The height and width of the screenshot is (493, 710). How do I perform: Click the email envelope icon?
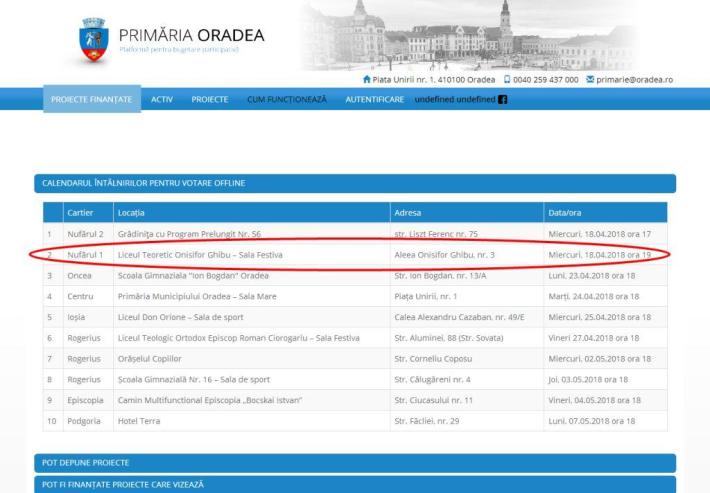pyautogui.click(x=590, y=79)
